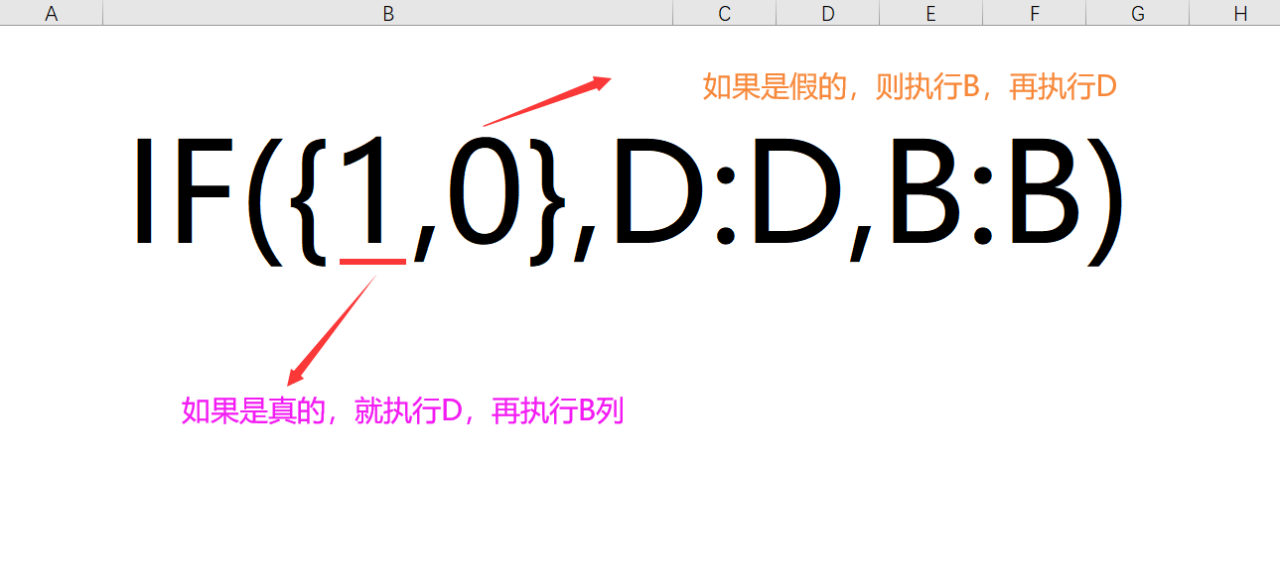Click the magenta text 如果是真的，就执行D，再执行B列
This screenshot has width=1280, height=579.
click(402, 411)
